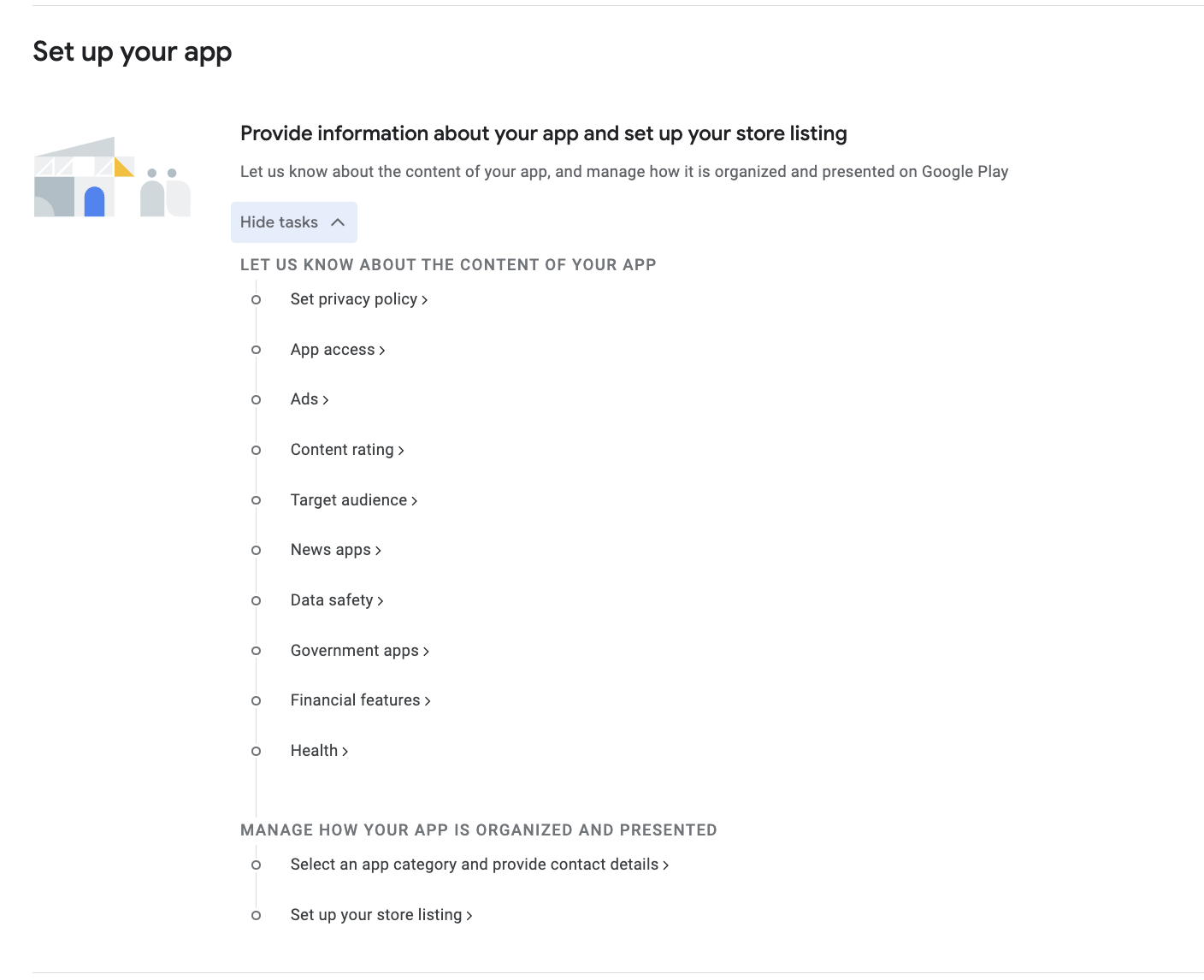The image size is (1204, 980).
Task: Open the Content rating task
Action: point(342,450)
